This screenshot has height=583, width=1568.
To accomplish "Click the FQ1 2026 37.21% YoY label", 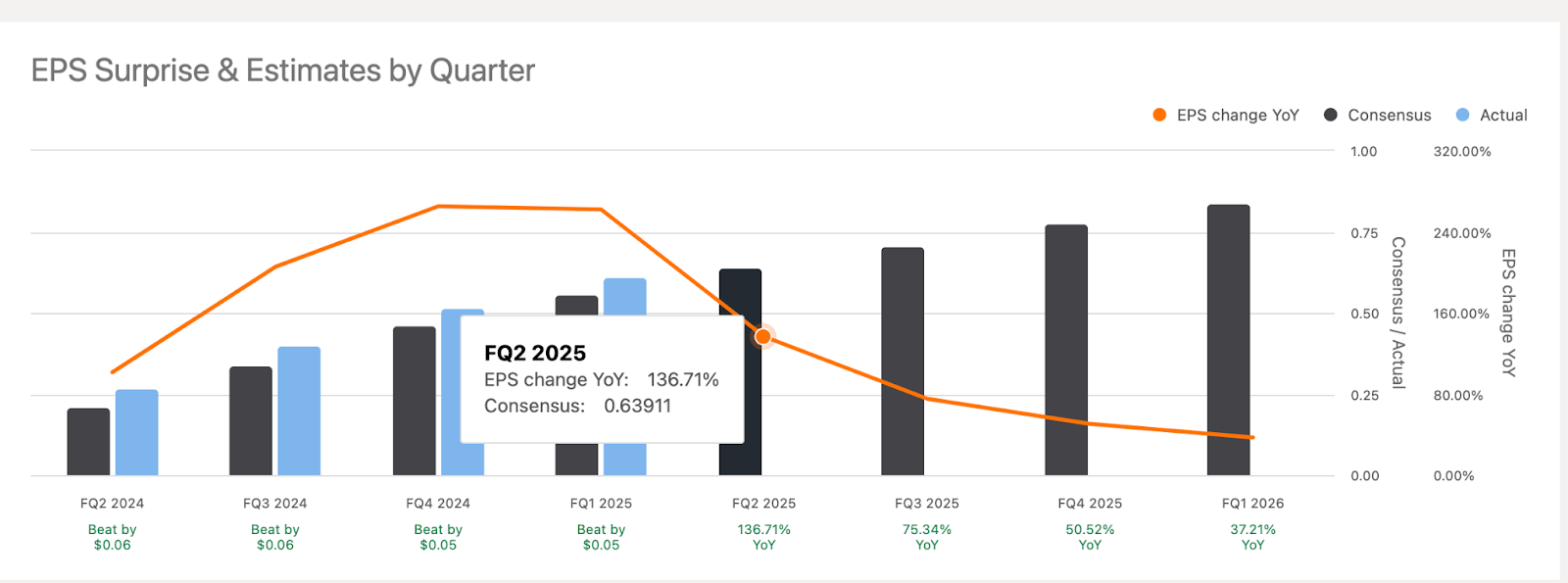I will point(1252,537).
